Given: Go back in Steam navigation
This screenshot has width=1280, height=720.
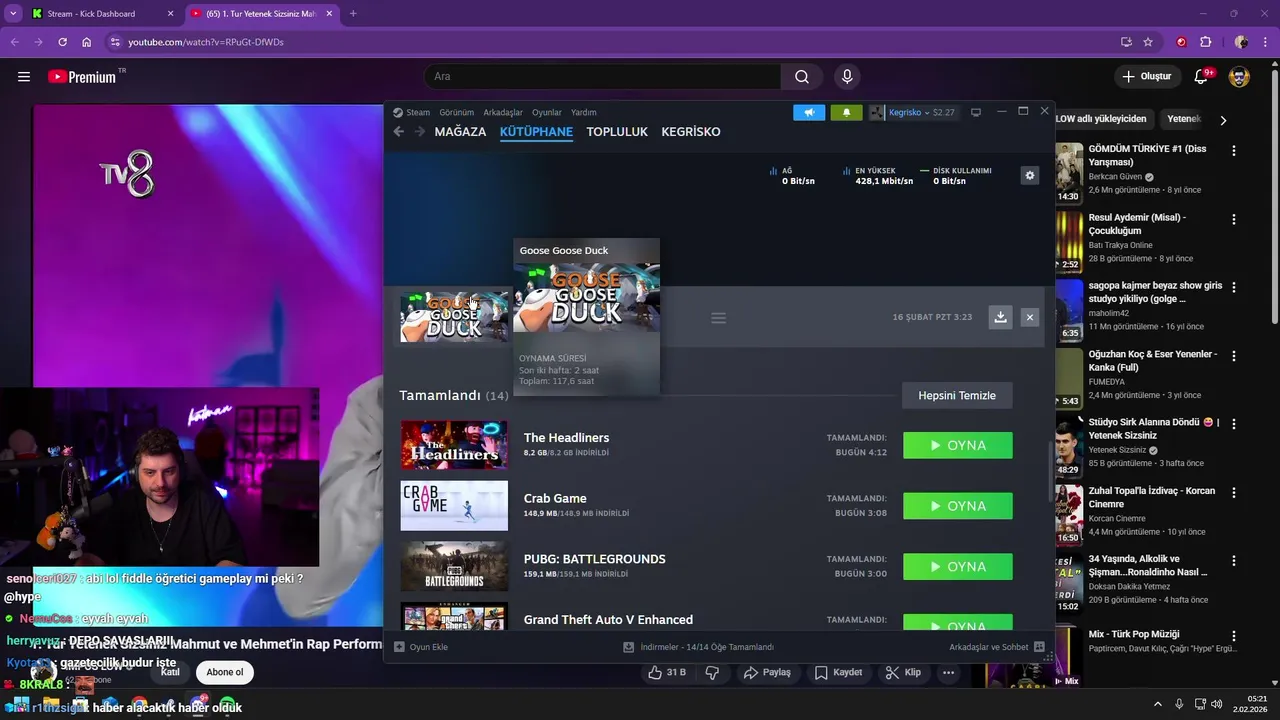Looking at the screenshot, I should tap(399, 132).
